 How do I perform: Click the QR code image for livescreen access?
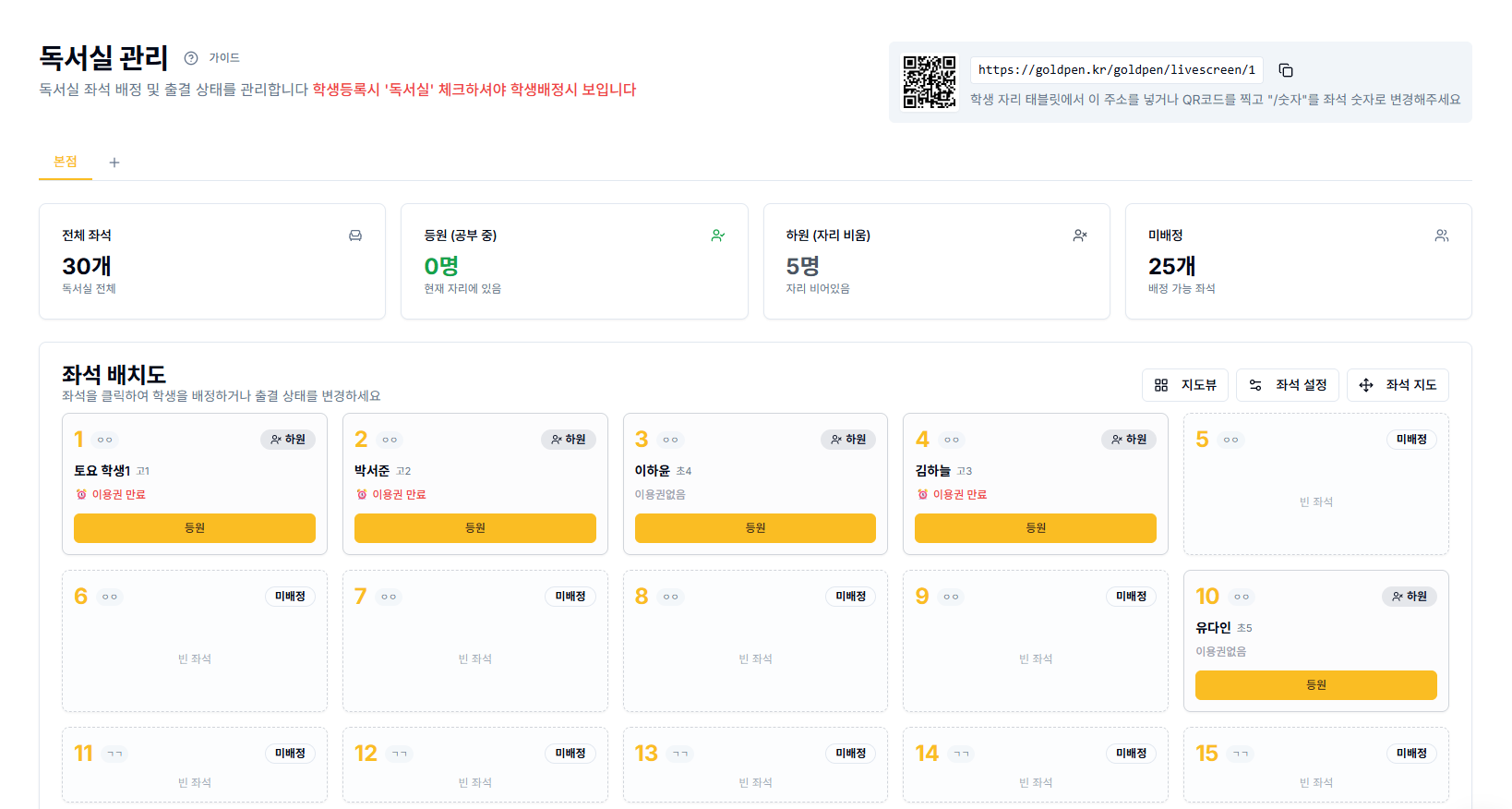point(930,81)
